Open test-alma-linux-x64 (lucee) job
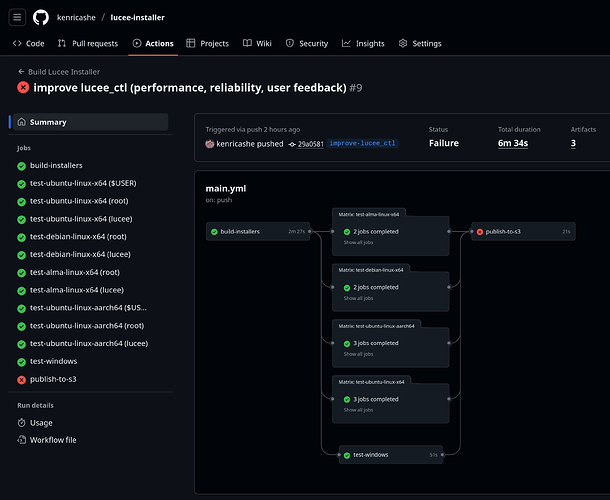The image size is (610, 500). click(77, 290)
